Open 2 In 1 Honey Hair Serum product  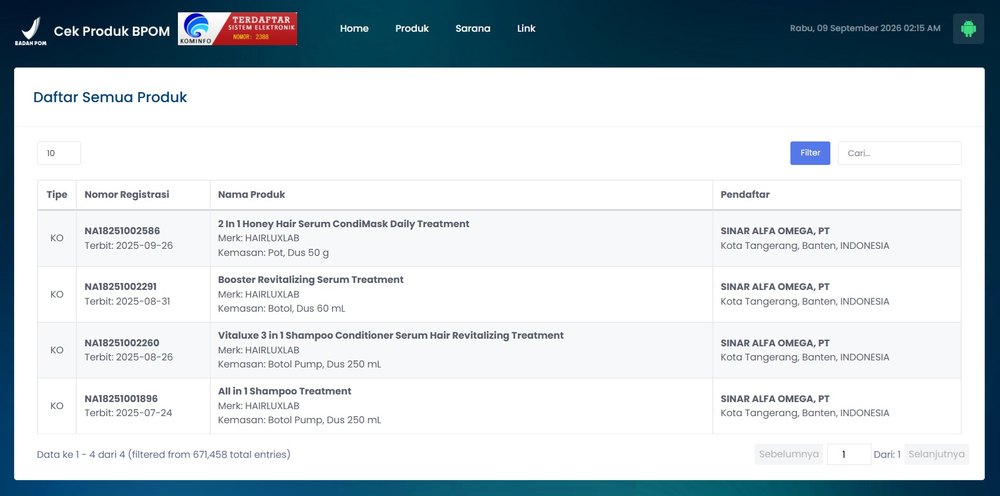click(344, 224)
